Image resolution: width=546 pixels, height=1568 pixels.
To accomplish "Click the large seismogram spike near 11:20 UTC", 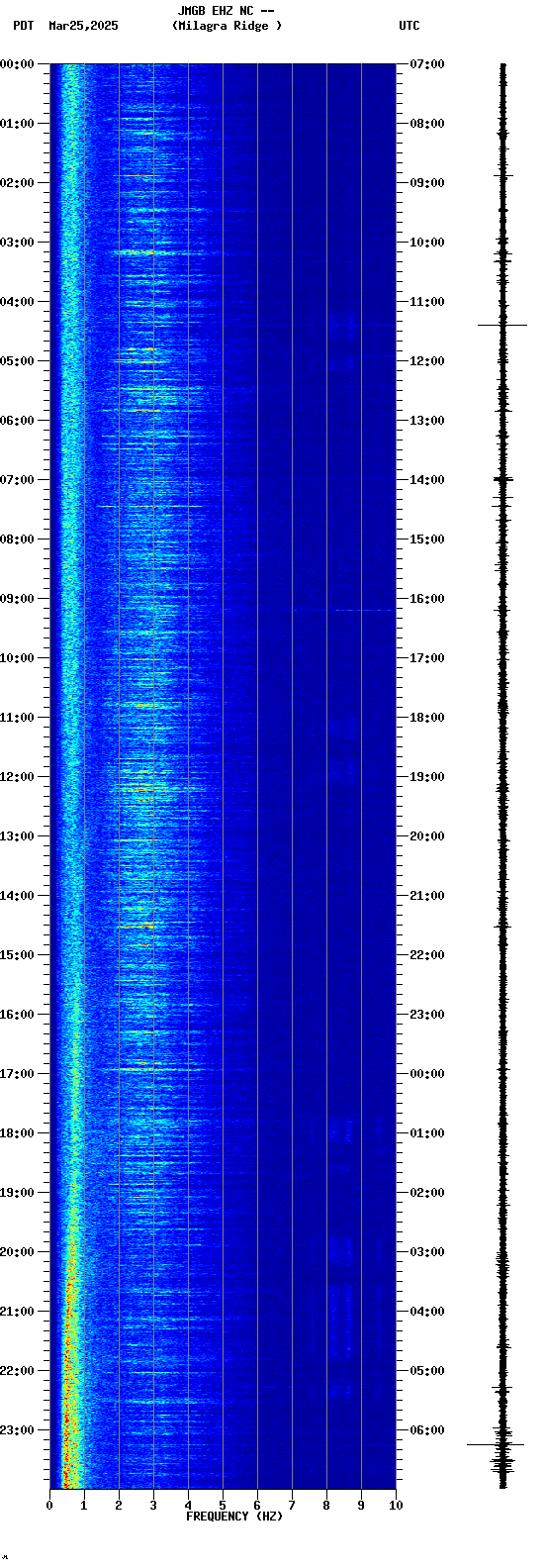I will (x=502, y=325).
